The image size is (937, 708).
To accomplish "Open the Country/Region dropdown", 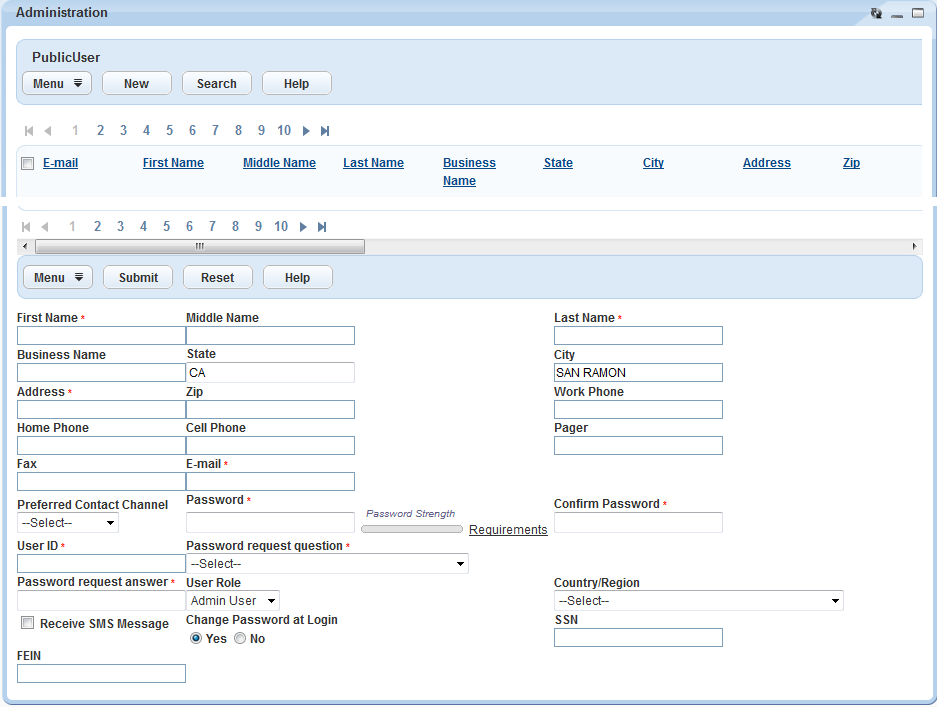I will (698, 601).
